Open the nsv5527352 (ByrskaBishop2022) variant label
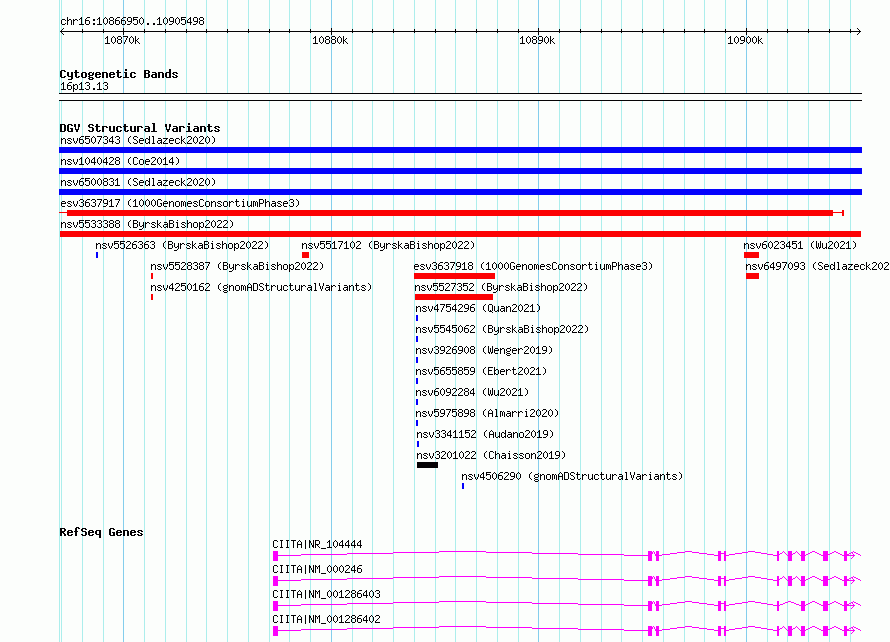This screenshot has height=642, width=890. point(502,287)
